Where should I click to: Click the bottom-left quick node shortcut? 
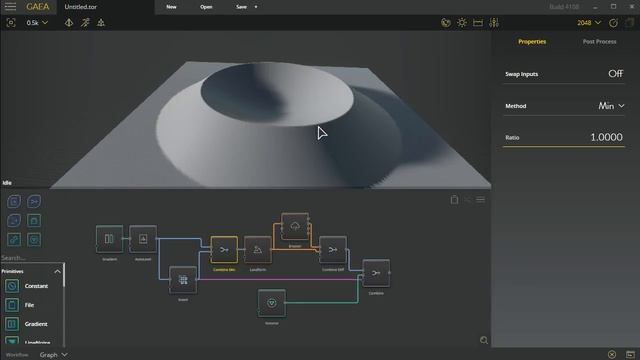click(x=14, y=240)
